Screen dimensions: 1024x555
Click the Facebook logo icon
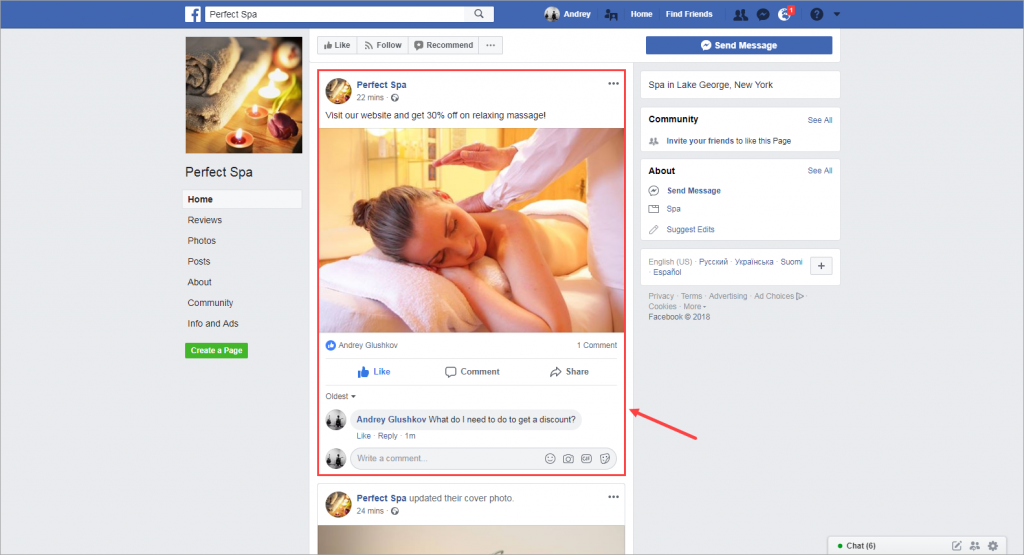point(193,14)
